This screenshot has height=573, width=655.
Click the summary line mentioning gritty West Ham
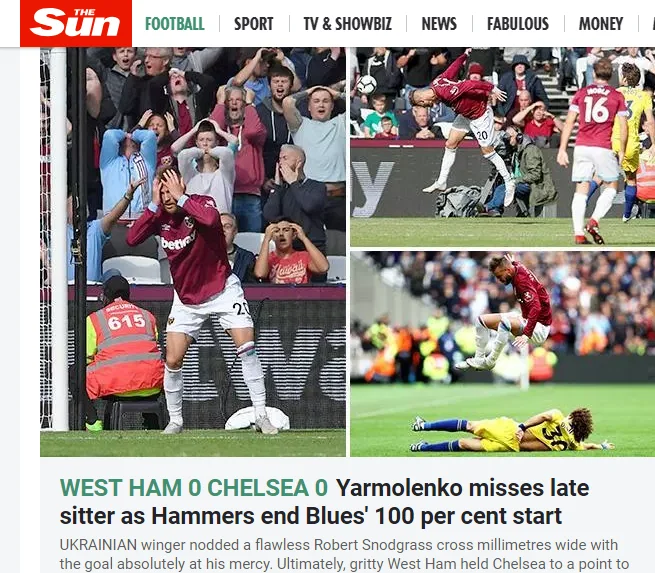coord(345,564)
